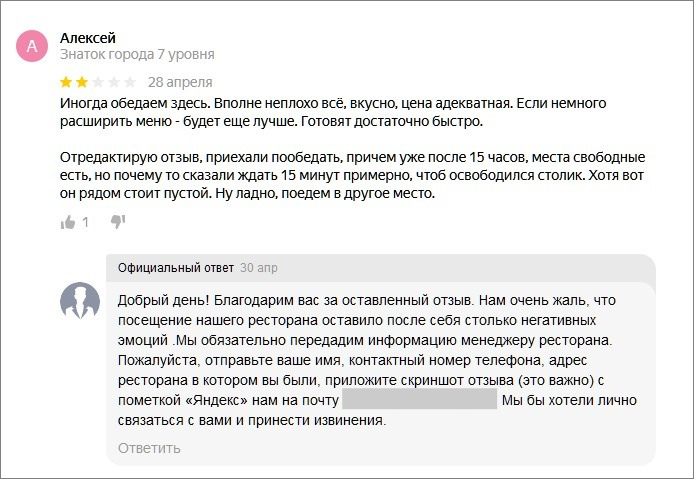Click the Официальный ответ header label
Image resolution: width=694 pixels, height=479 pixels.
(176, 268)
